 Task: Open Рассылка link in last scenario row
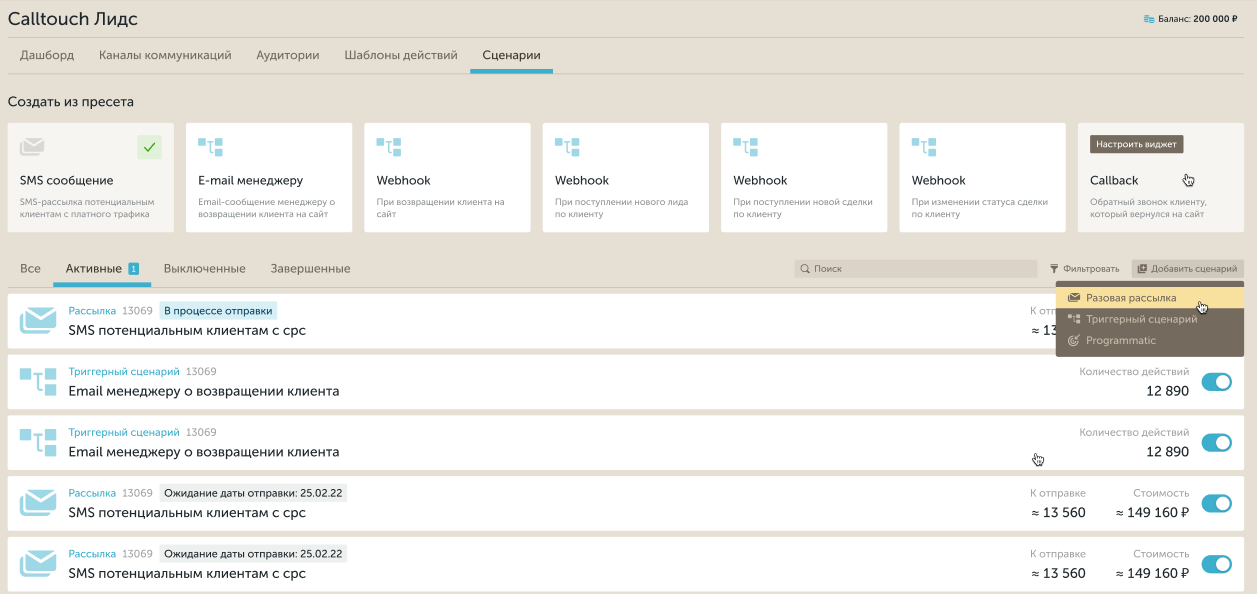click(x=92, y=554)
